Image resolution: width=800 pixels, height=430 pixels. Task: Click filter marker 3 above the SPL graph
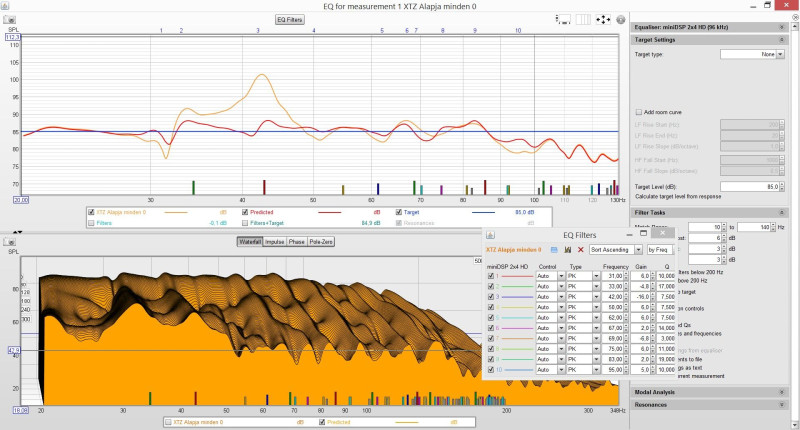(x=258, y=31)
